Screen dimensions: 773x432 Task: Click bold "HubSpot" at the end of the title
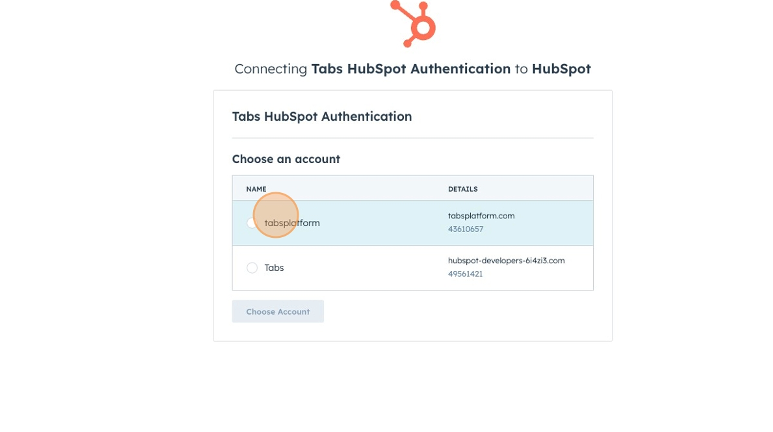click(561, 69)
